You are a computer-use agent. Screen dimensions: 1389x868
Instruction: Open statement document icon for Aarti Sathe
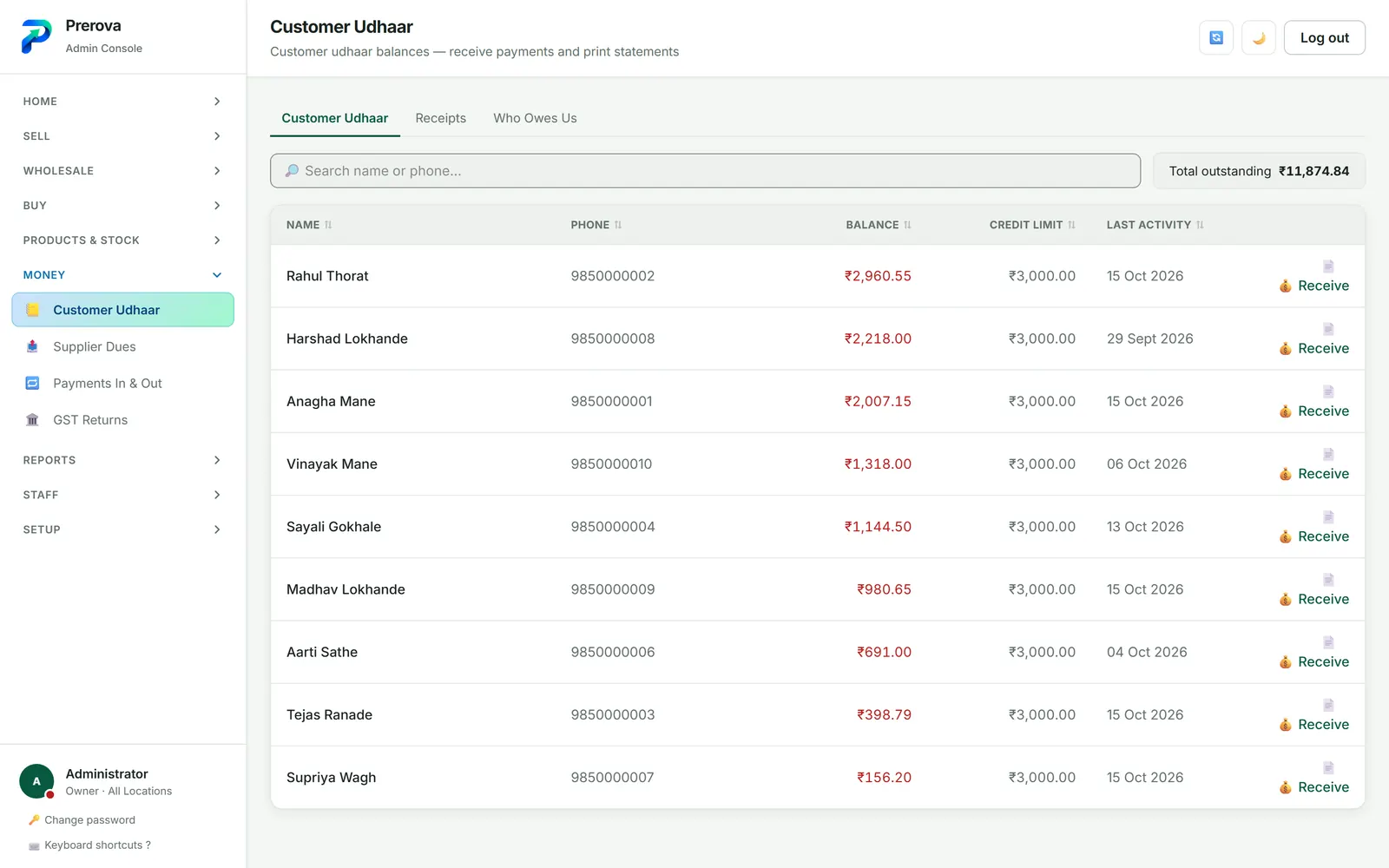(1328, 641)
